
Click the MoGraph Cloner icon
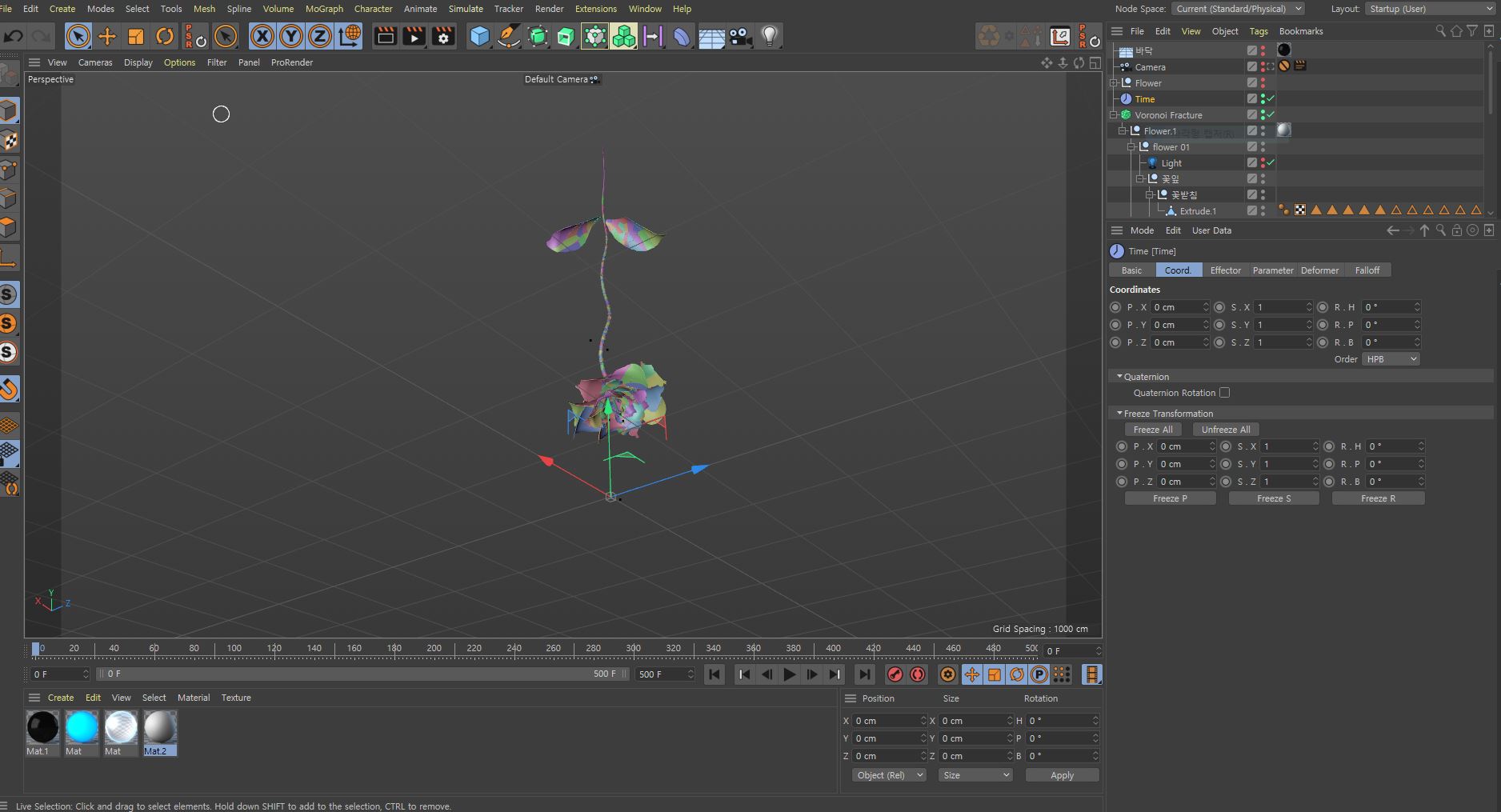coord(623,36)
